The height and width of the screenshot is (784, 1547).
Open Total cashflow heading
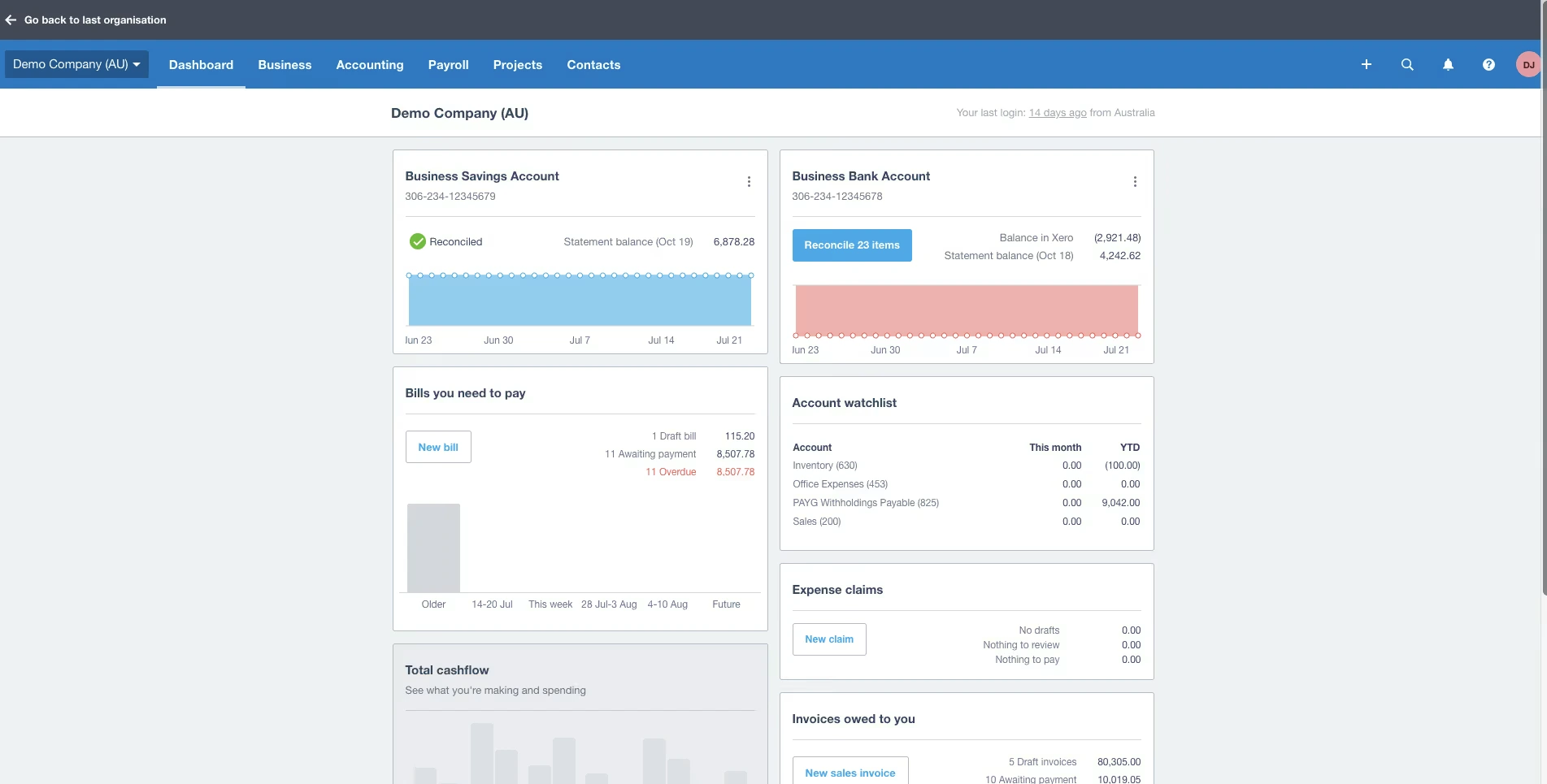point(447,670)
